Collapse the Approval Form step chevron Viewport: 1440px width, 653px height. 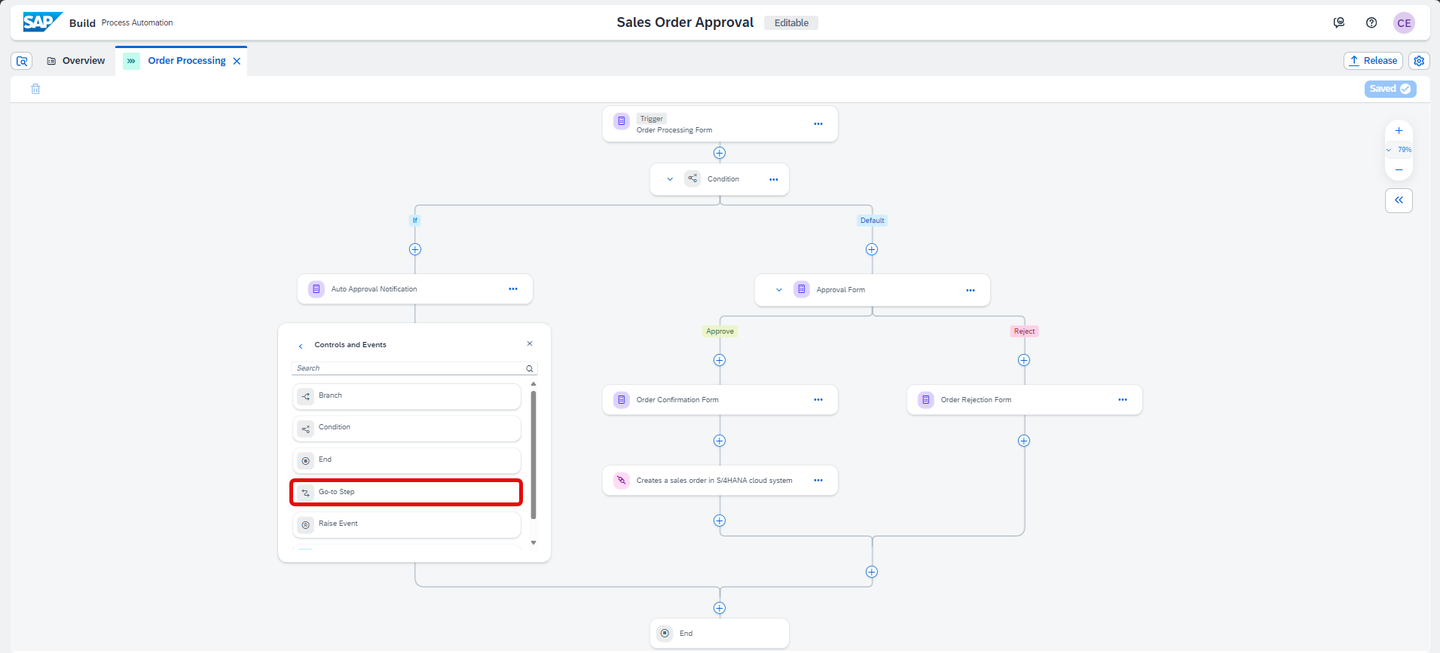tap(779, 290)
